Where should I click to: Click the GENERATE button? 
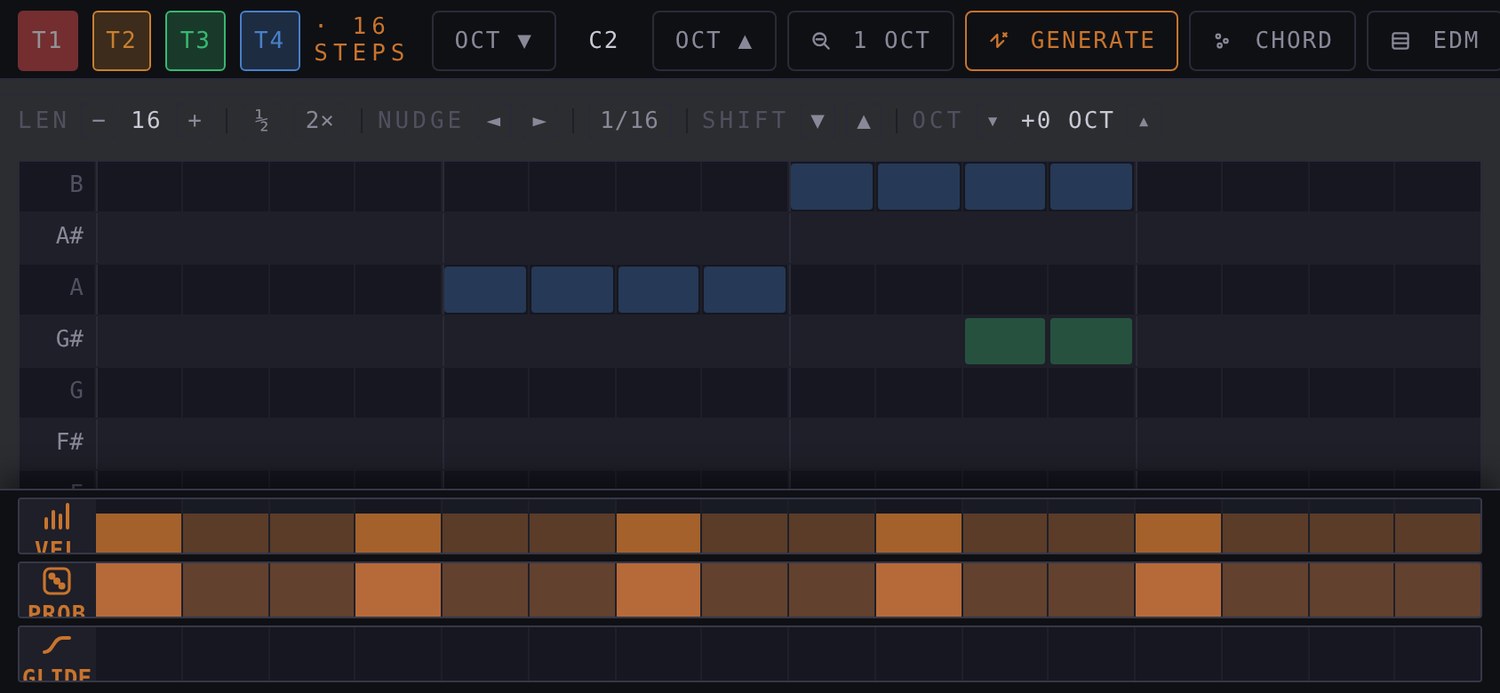pos(1071,41)
